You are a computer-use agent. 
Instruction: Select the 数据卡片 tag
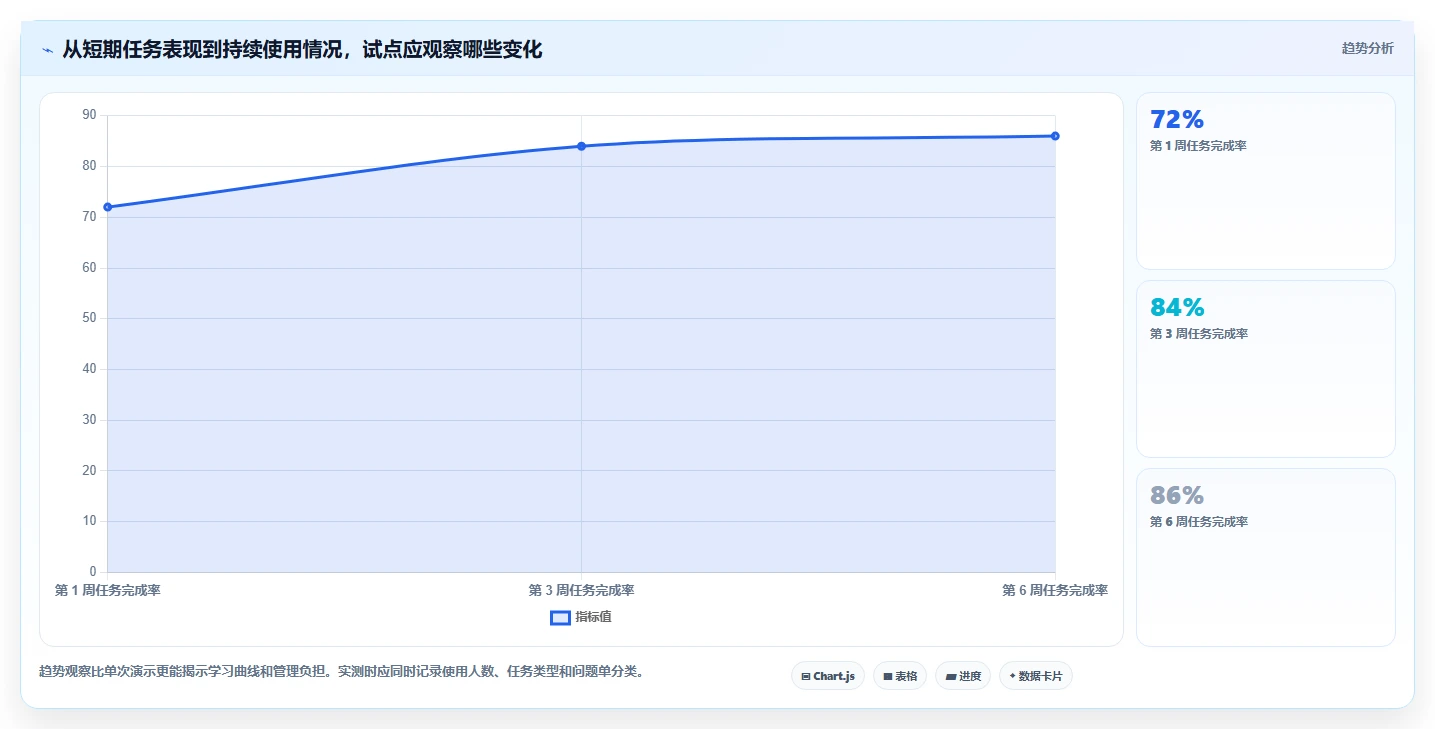click(1035, 676)
